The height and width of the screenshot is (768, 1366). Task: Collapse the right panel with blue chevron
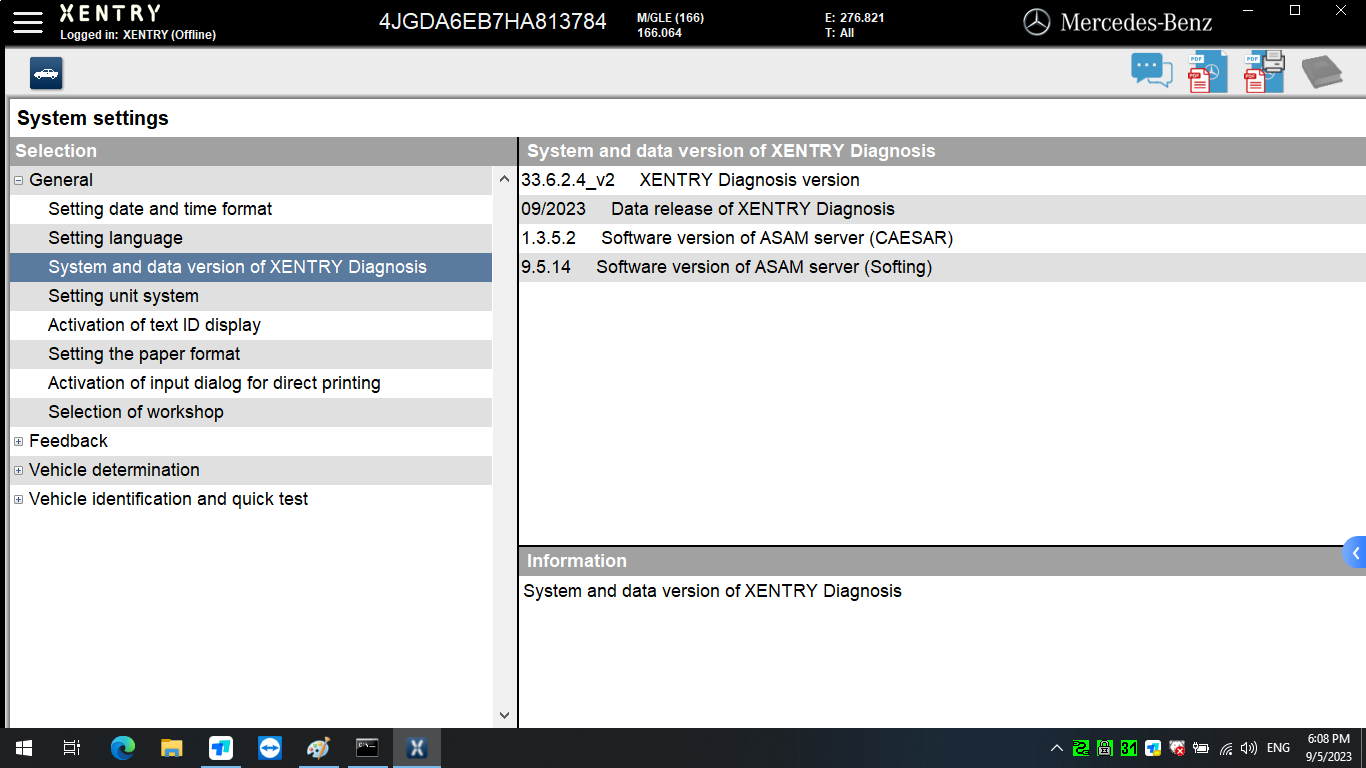click(1357, 551)
